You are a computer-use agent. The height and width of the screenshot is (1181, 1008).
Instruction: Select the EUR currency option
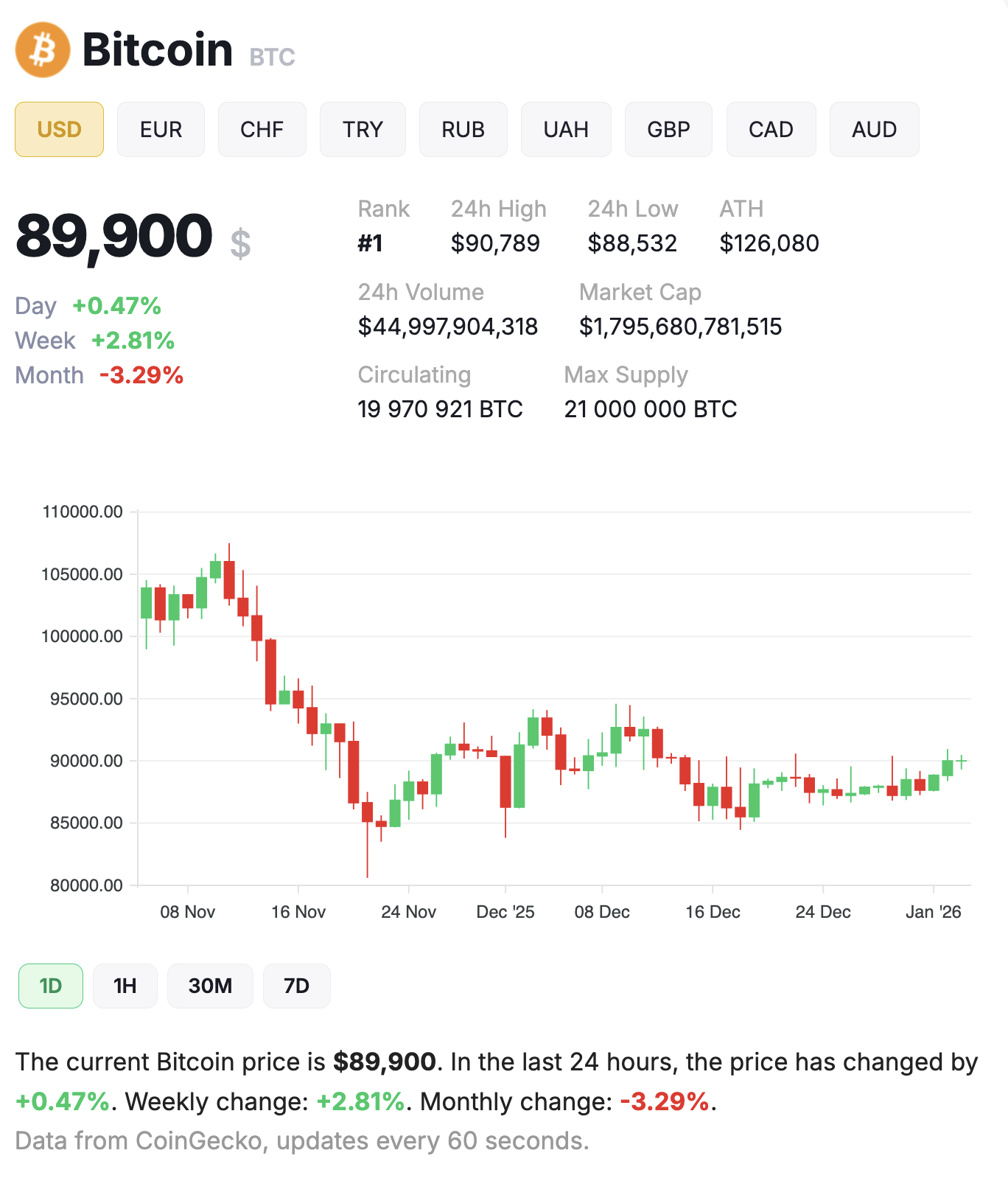pyautogui.click(x=161, y=129)
